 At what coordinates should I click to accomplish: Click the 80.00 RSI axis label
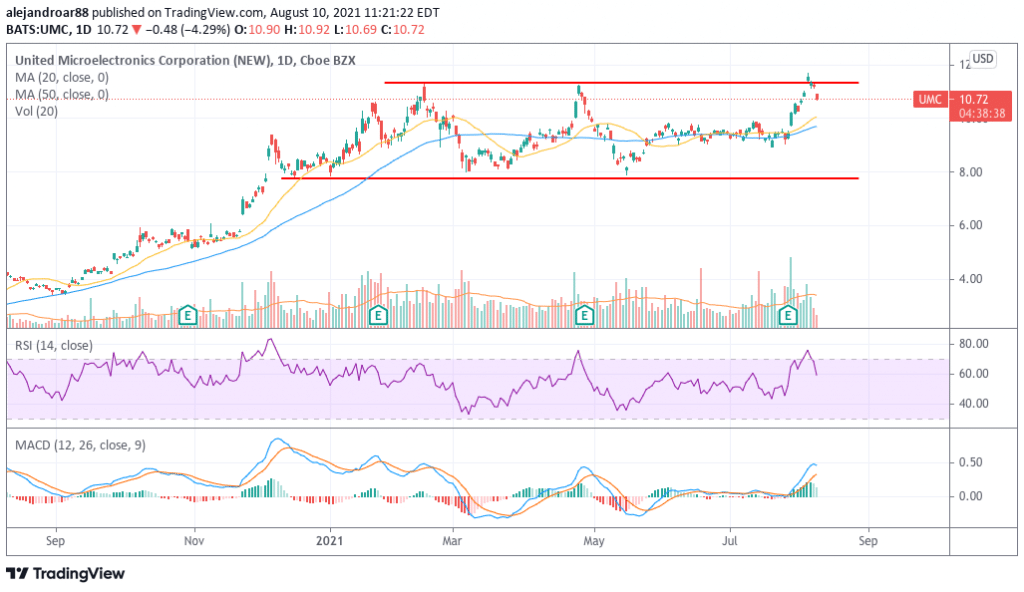(973, 344)
